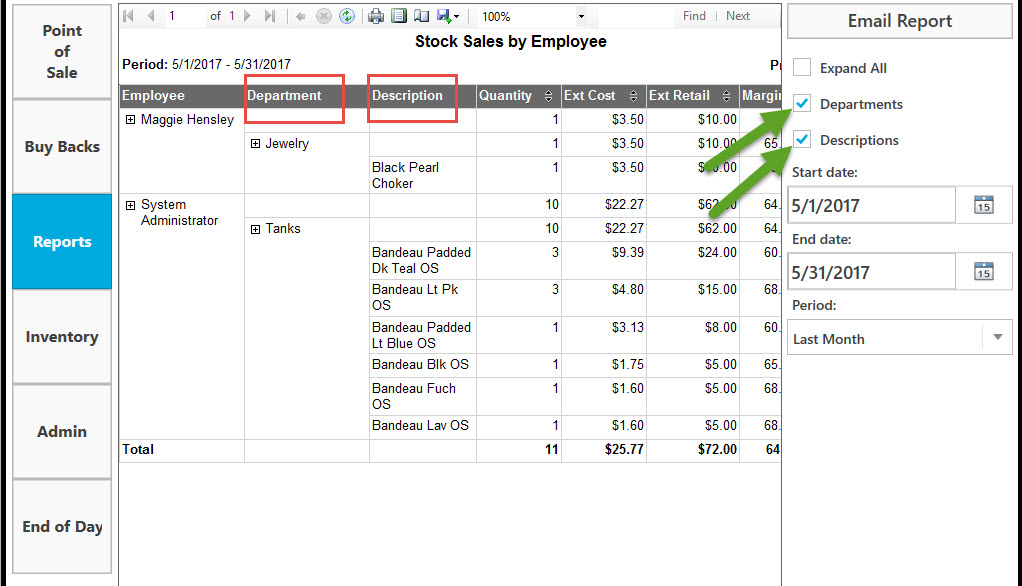Open the Inventory section
1022x586 pixels.
tap(62, 336)
